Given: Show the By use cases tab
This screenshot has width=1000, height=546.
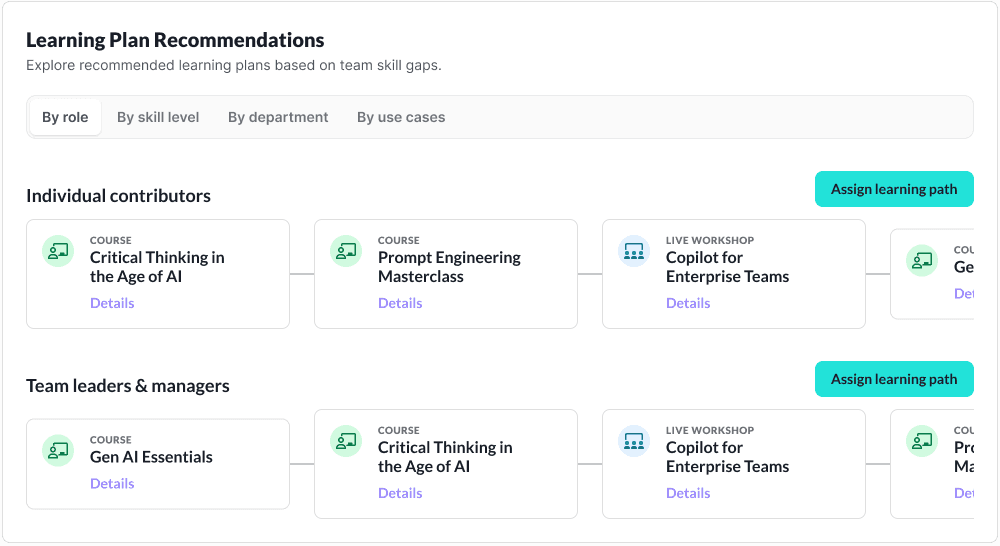Looking at the screenshot, I should click(401, 117).
